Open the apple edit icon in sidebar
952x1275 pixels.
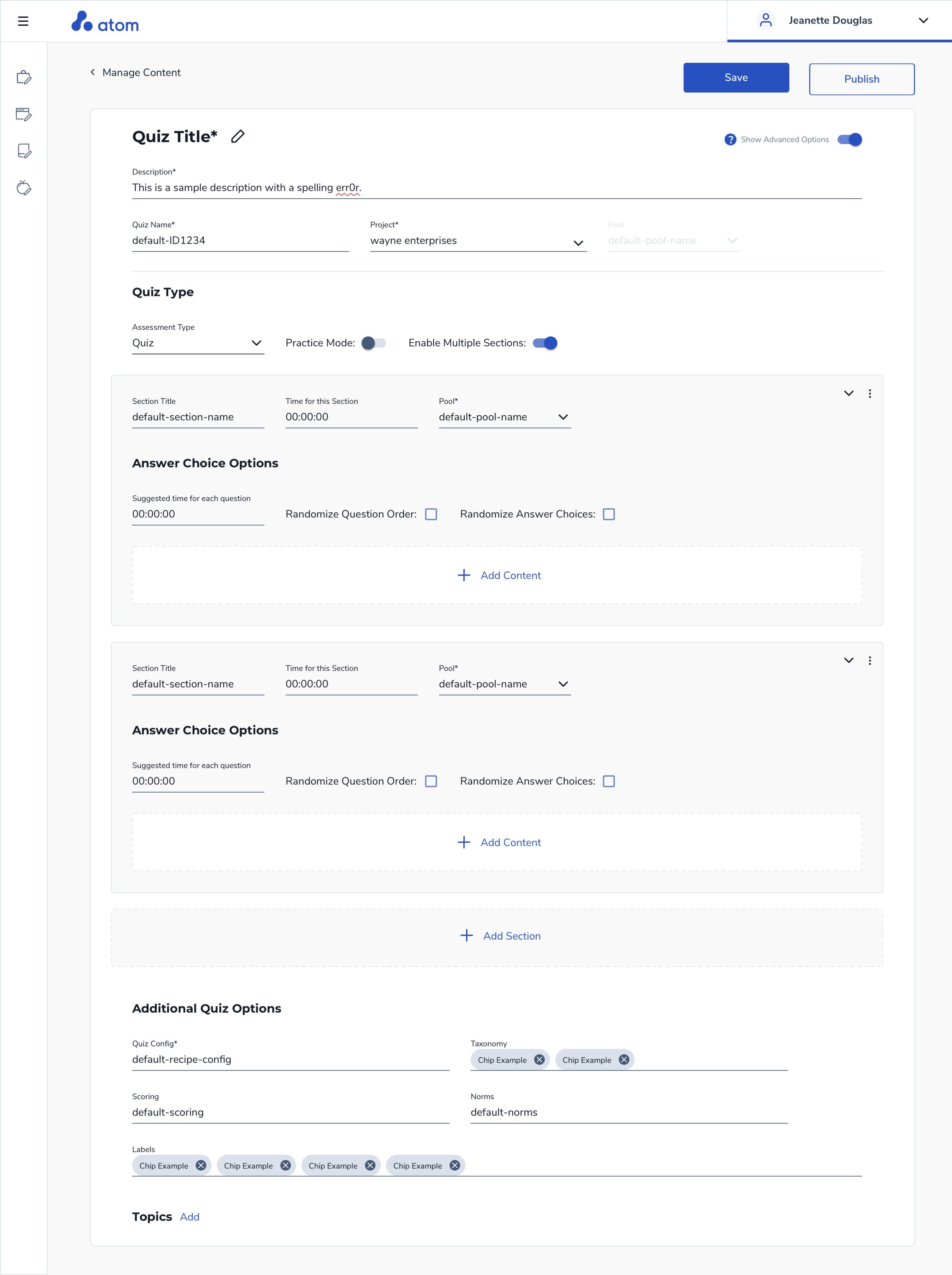coord(24,188)
